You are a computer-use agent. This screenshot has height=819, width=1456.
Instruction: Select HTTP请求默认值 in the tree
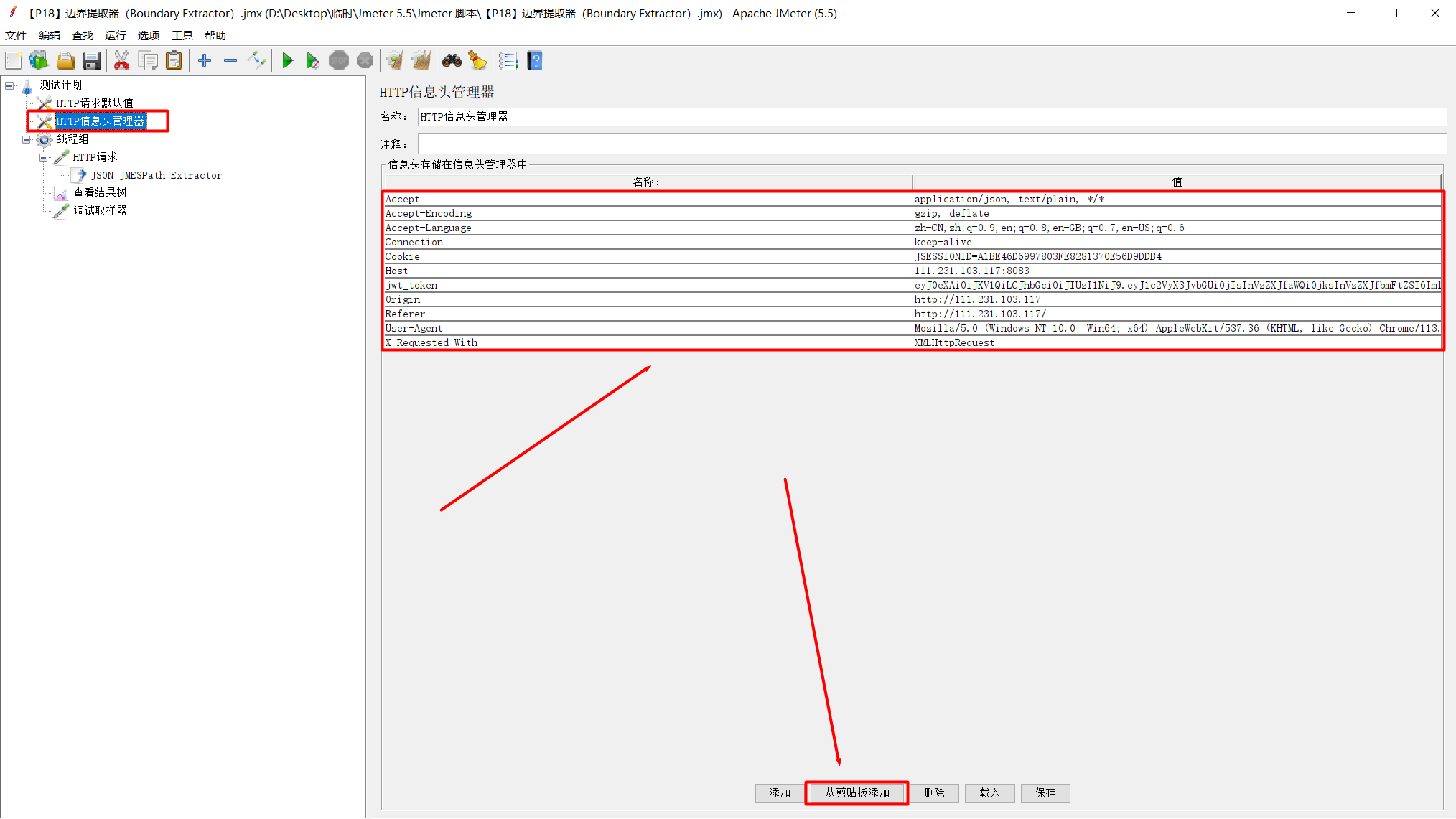95,103
